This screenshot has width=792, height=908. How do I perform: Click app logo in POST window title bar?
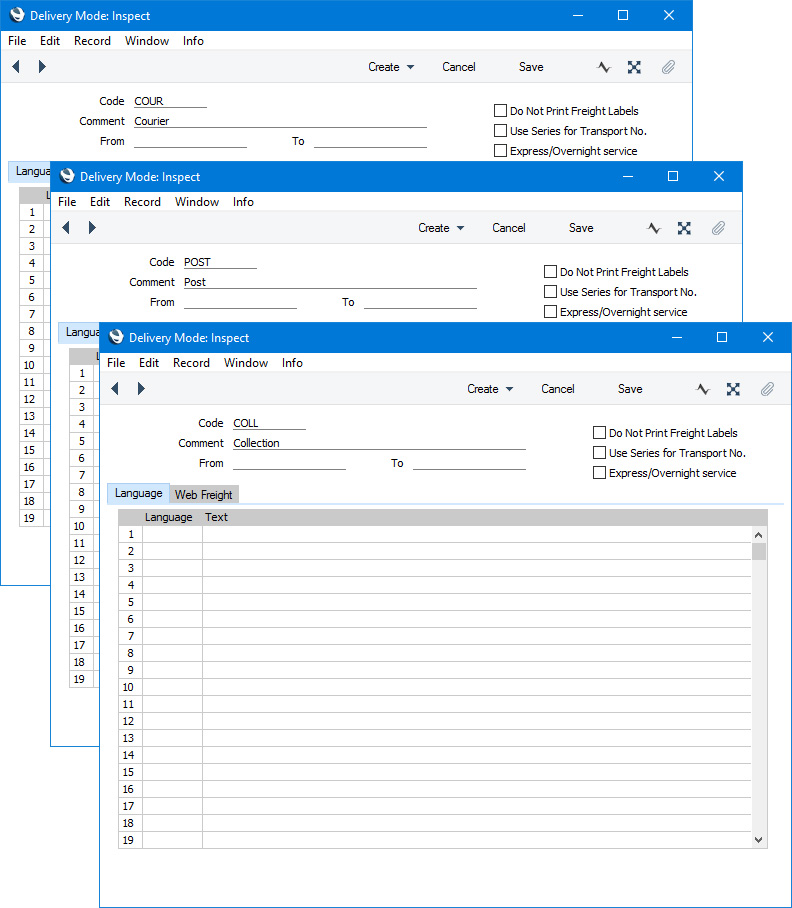click(67, 176)
